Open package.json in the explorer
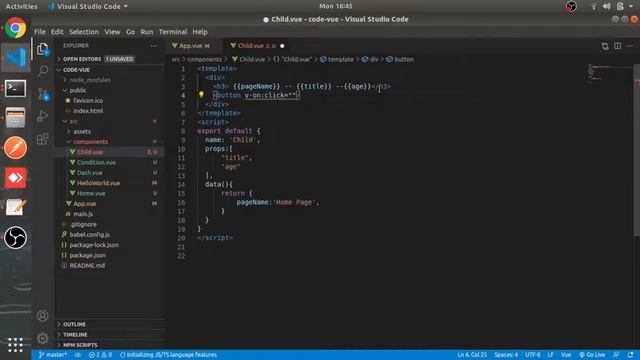Screen dimensions: 640x360 87,255
